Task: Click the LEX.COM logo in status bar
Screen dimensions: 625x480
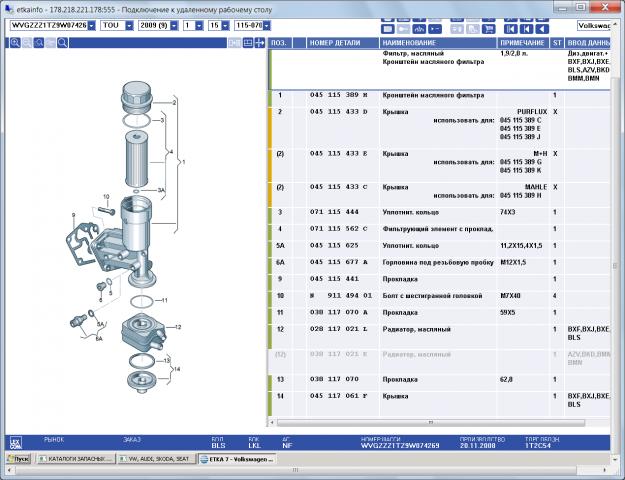Action: tap(16, 442)
